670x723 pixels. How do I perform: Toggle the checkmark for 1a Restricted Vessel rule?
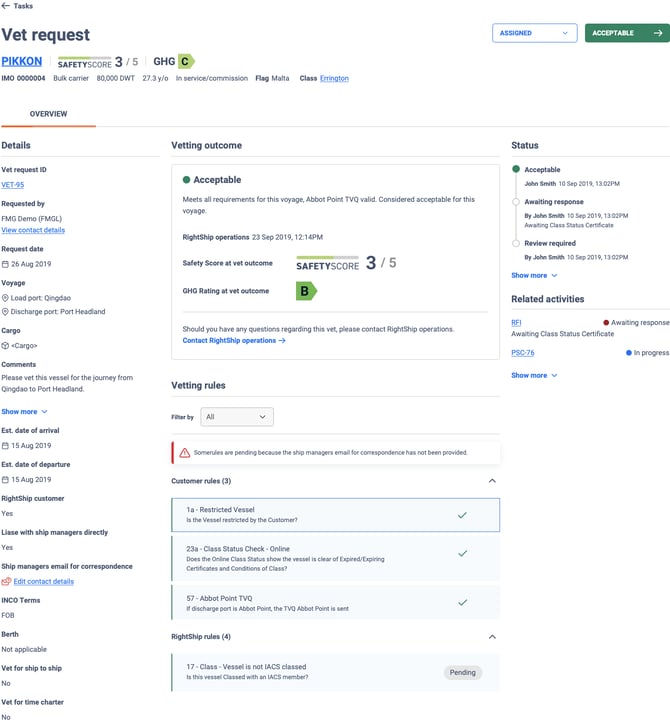point(461,515)
